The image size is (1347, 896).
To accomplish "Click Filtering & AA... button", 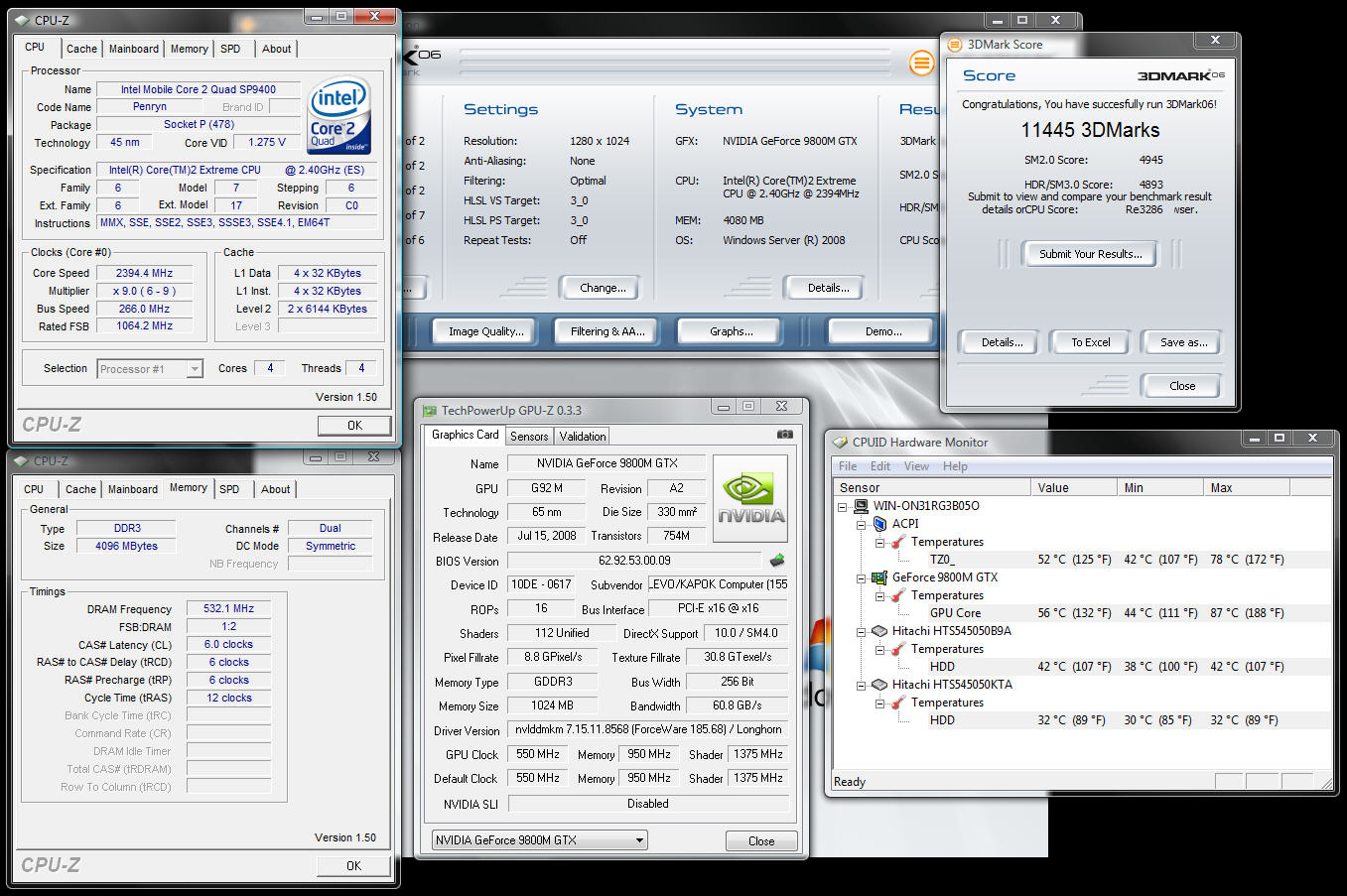I will tap(607, 331).
